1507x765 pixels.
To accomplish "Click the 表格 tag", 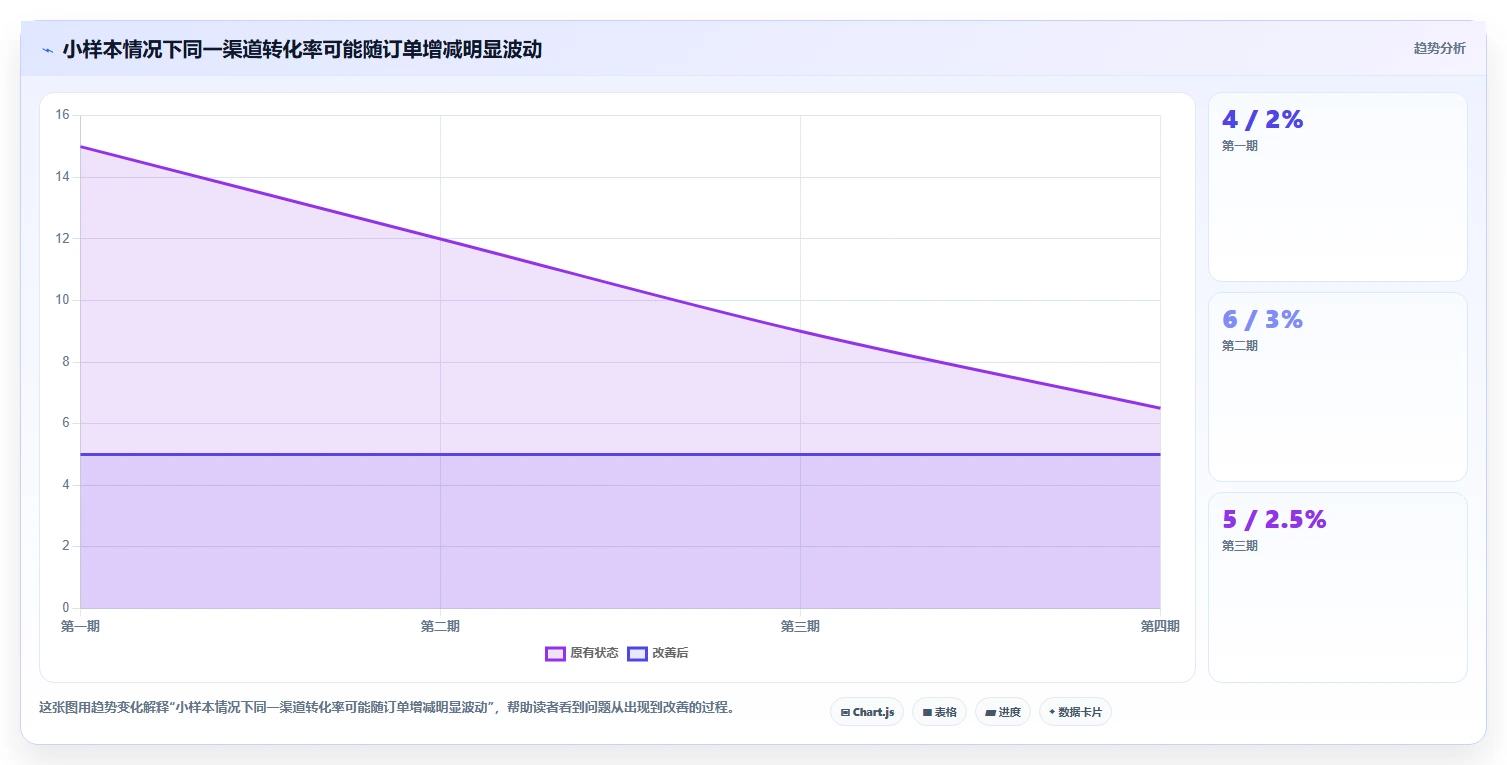I will [x=939, y=712].
